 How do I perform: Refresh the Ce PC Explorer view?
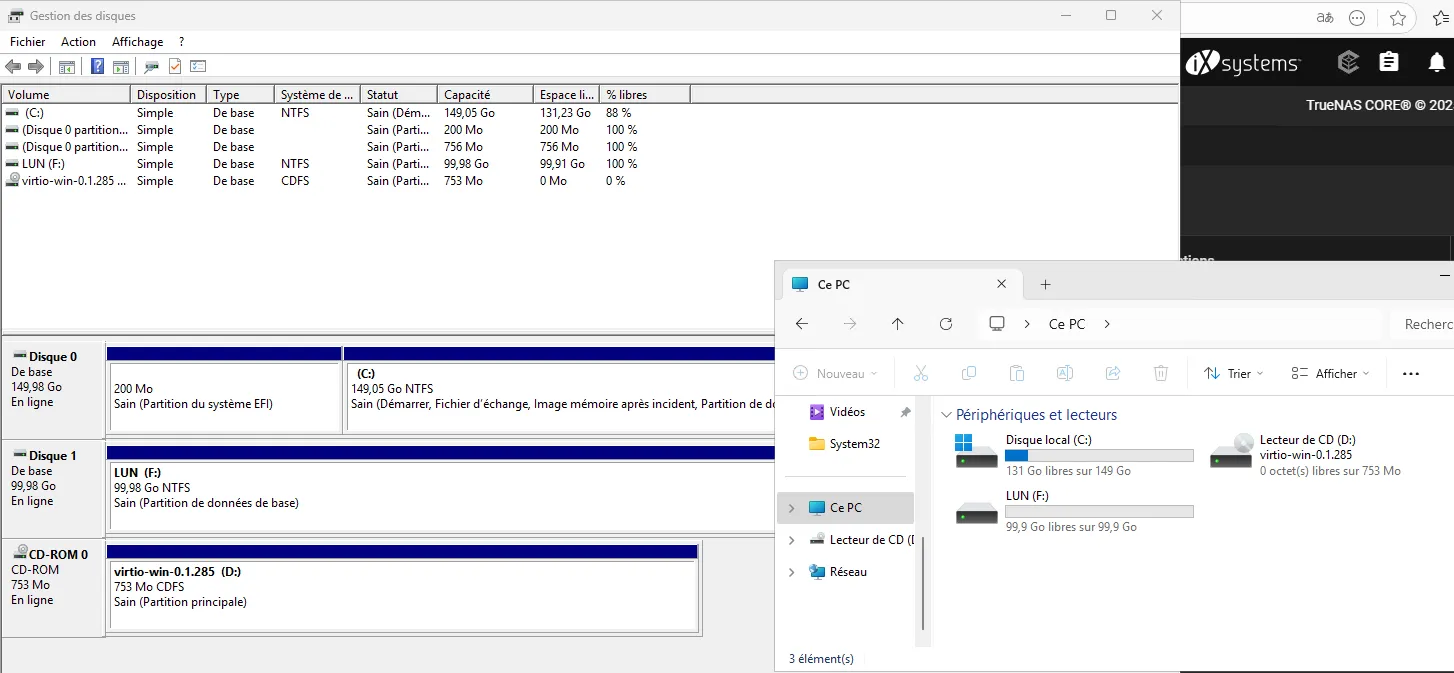(x=946, y=324)
